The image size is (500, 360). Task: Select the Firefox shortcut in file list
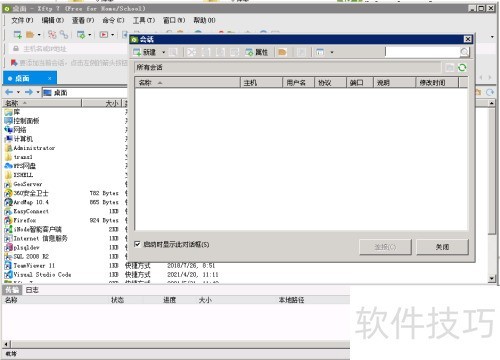click(20, 220)
